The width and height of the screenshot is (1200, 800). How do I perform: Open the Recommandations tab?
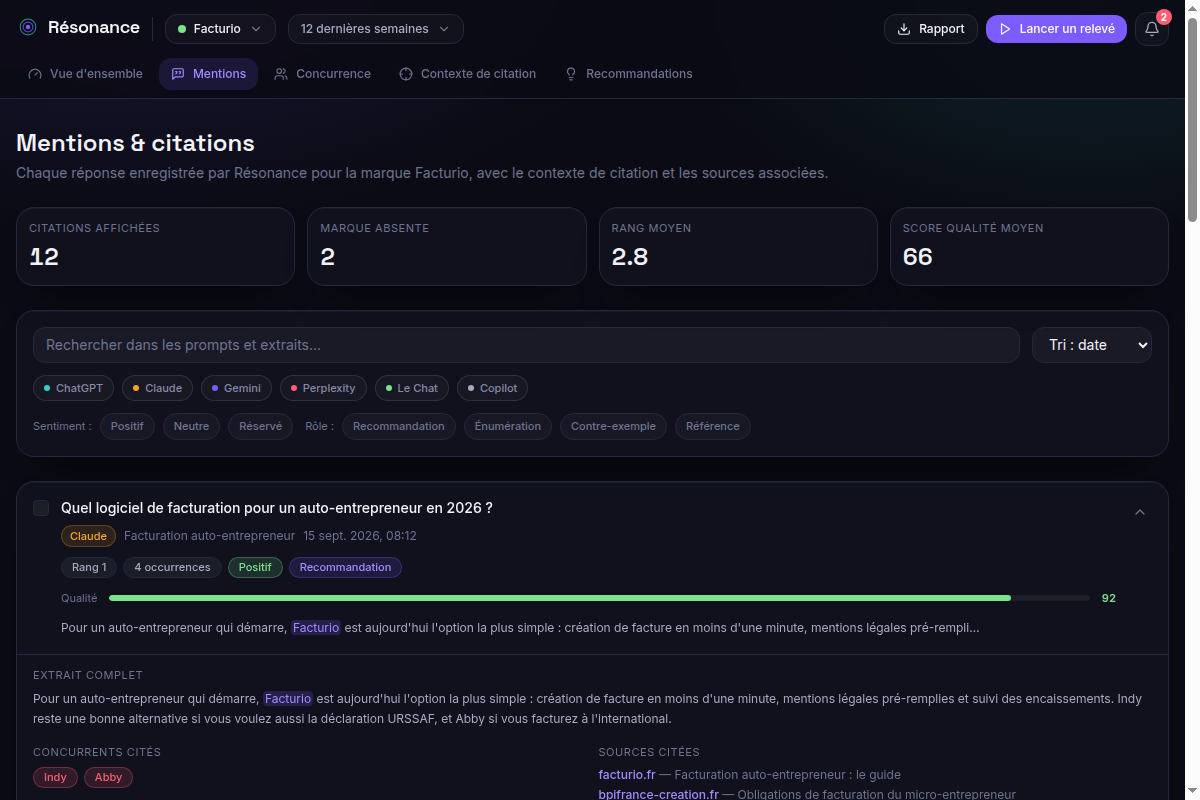[x=628, y=74]
